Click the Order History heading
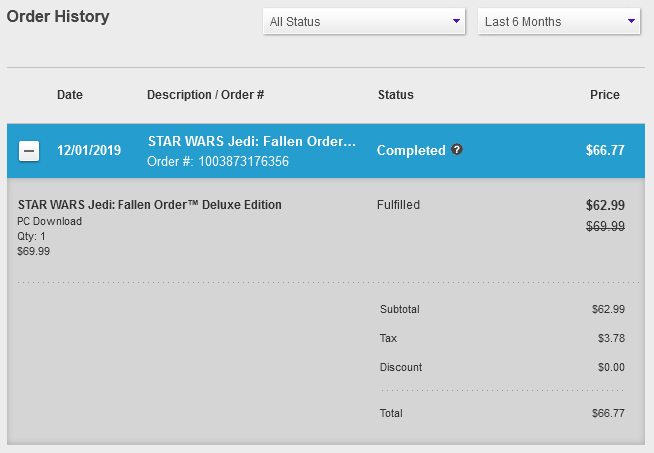This screenshot has height=453, width=654. tap(58, 17)
